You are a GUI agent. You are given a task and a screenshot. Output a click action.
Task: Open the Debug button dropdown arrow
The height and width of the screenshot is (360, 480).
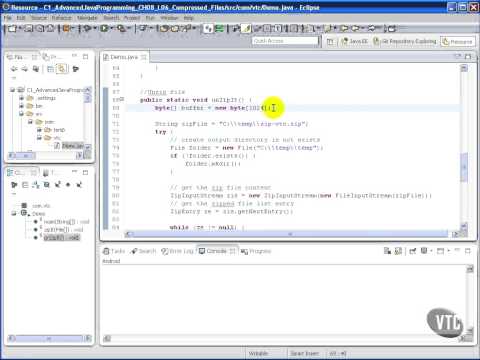pyautogui.click(x=94, y=29)
